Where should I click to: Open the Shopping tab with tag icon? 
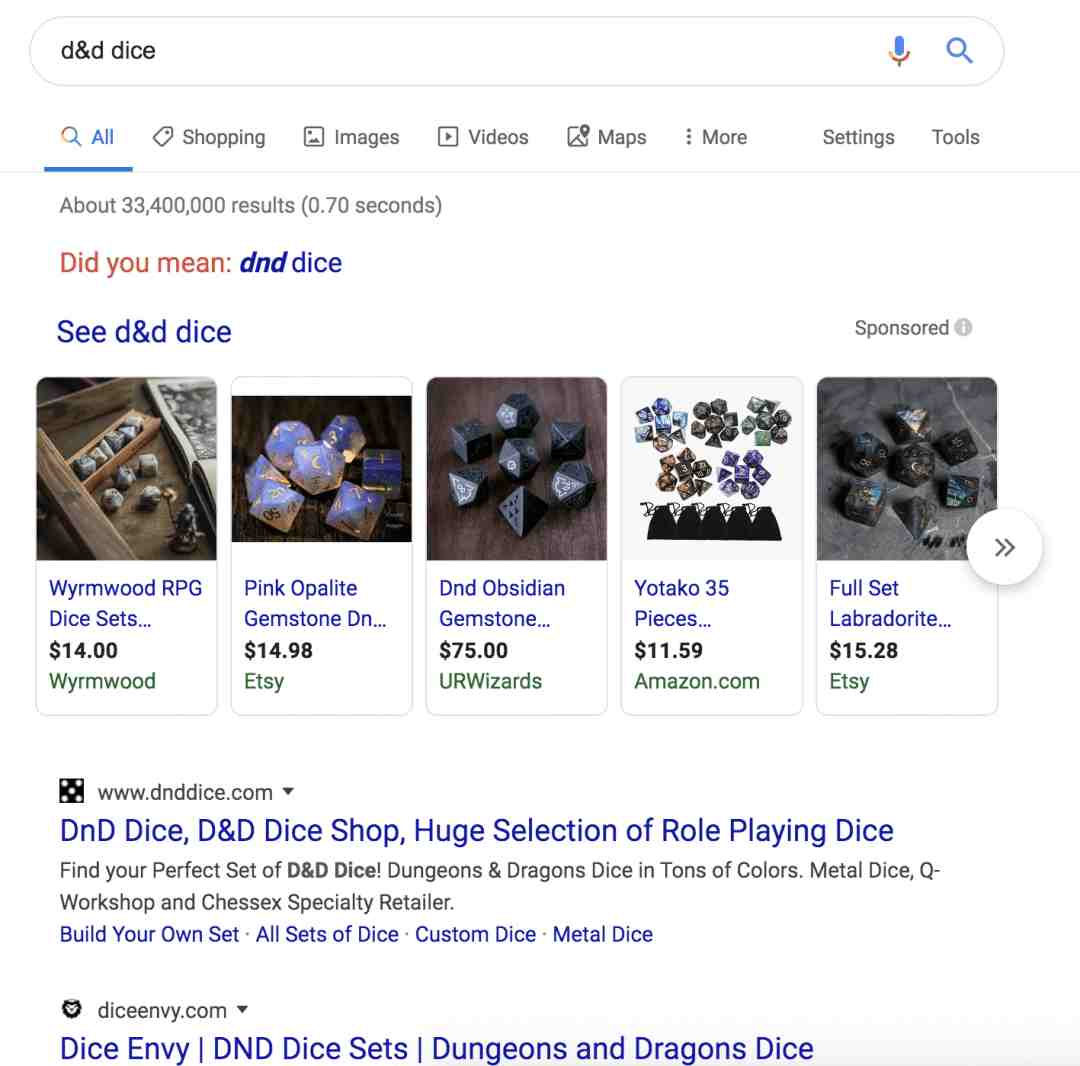[209, 137]
